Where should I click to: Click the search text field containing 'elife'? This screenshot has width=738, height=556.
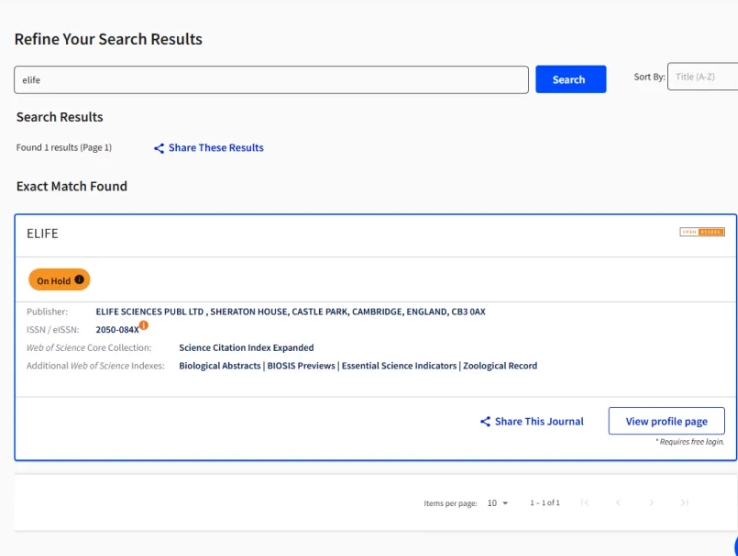point(271,80)
